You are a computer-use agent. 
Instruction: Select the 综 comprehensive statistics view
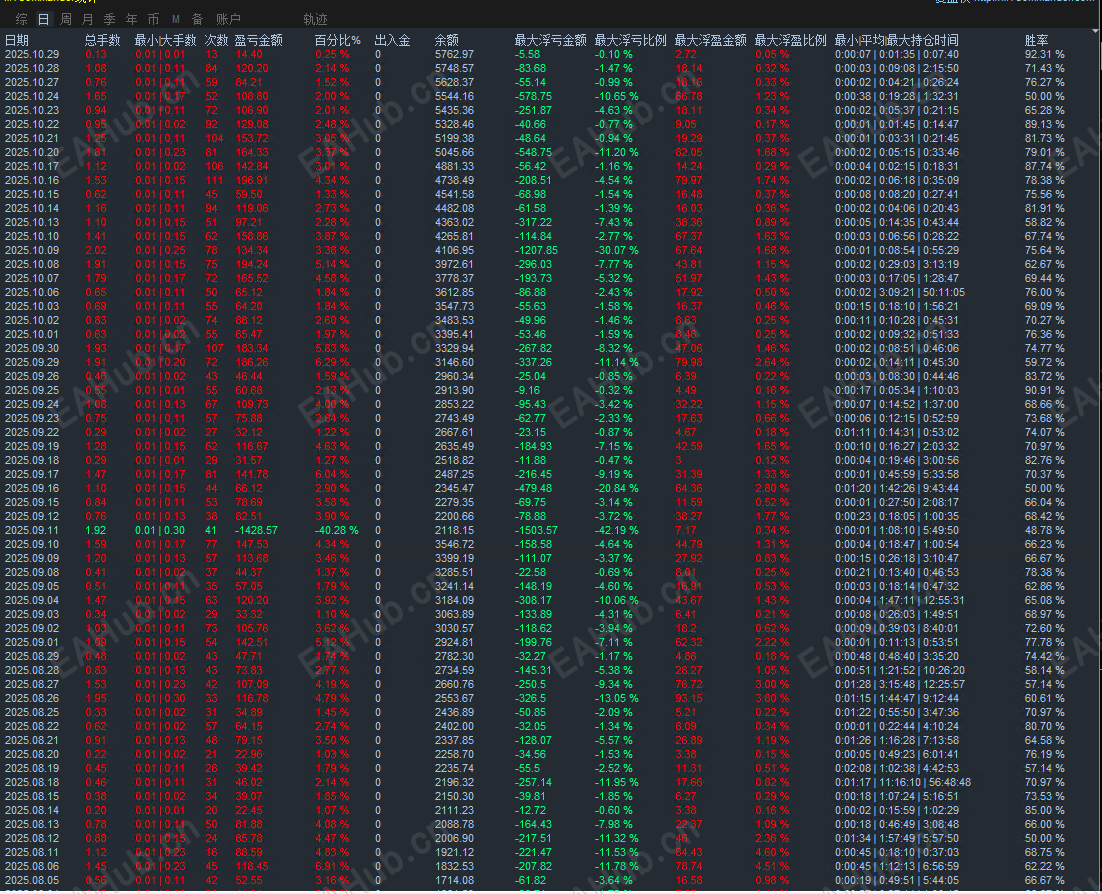20,18
